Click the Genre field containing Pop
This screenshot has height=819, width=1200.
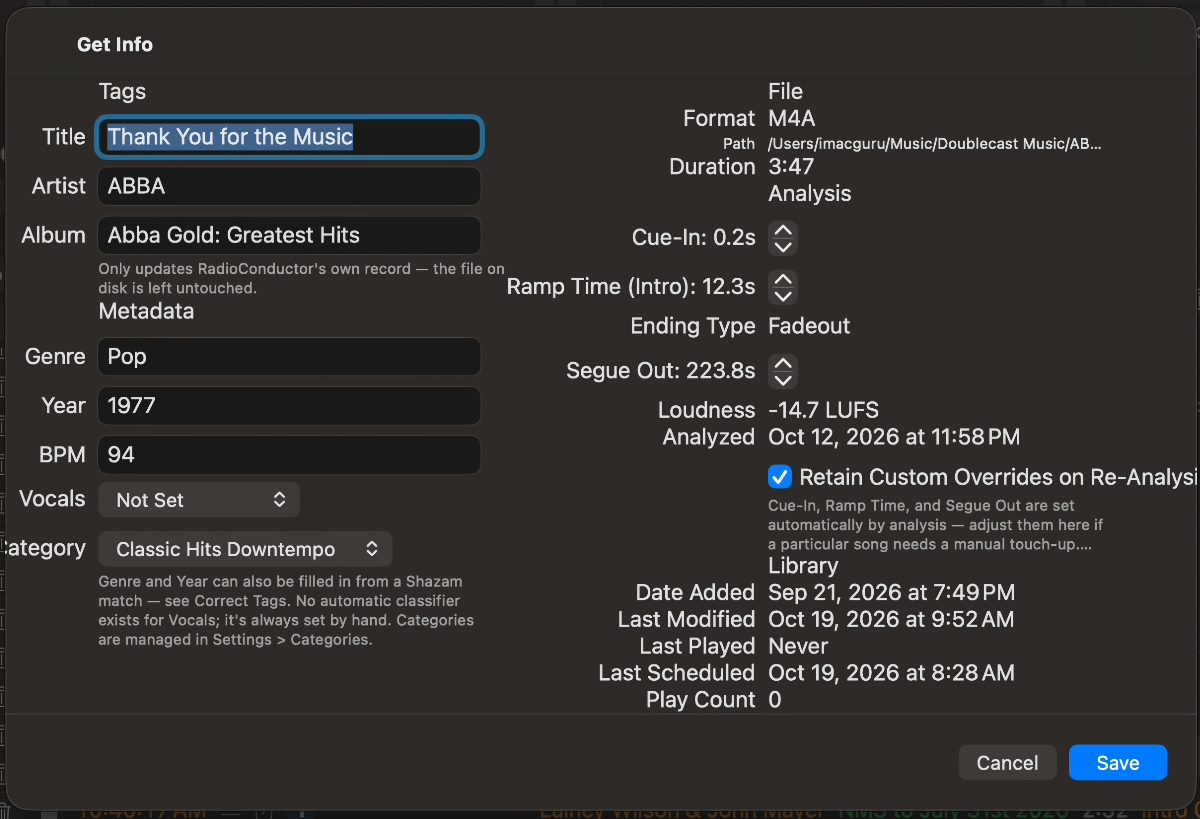[289, 357]
